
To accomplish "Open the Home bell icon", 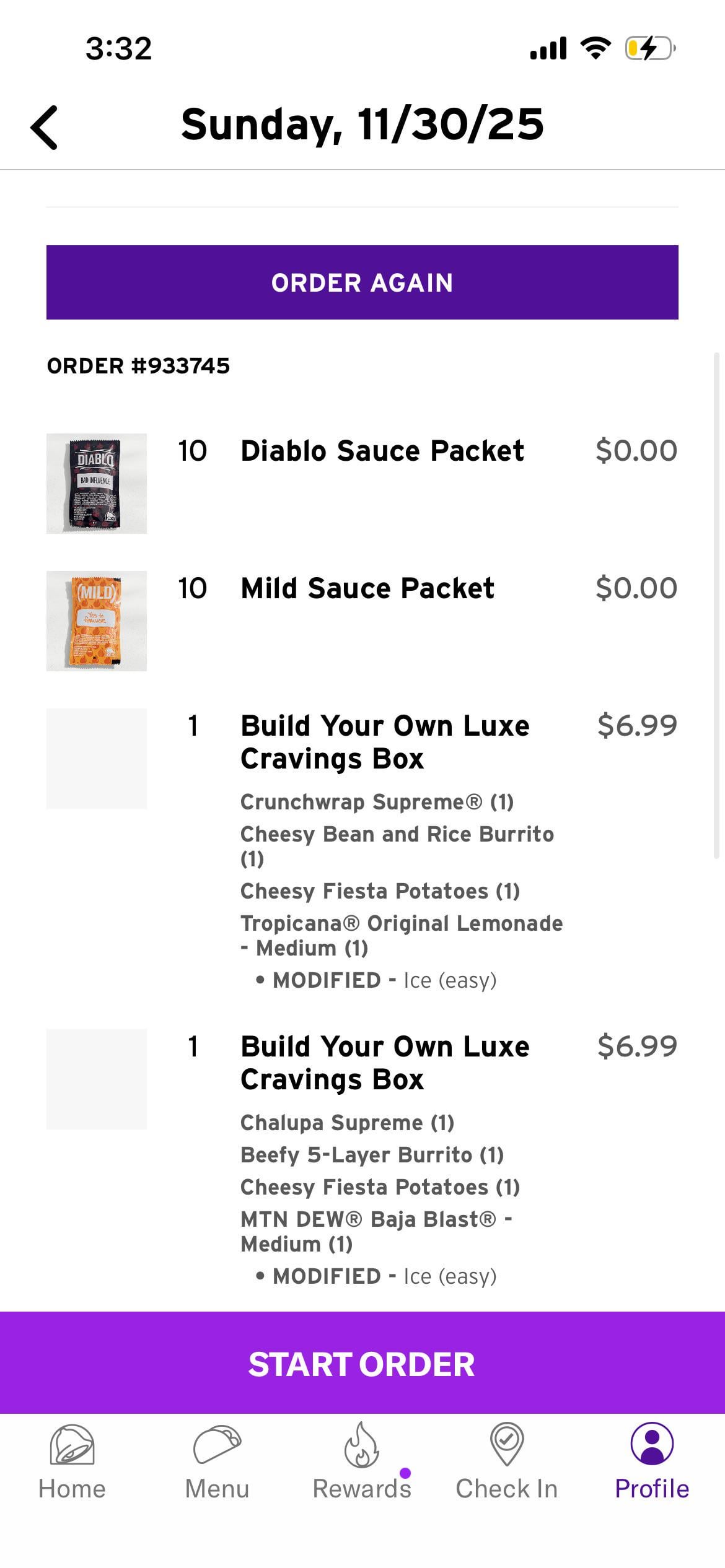I will click(72, 1445).
